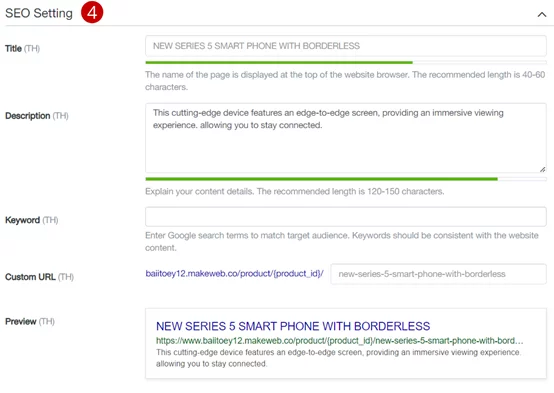Click the Custom URL (TH) label
The height and width of the screenshot is (393, 554).
click(x=39, y=277)
